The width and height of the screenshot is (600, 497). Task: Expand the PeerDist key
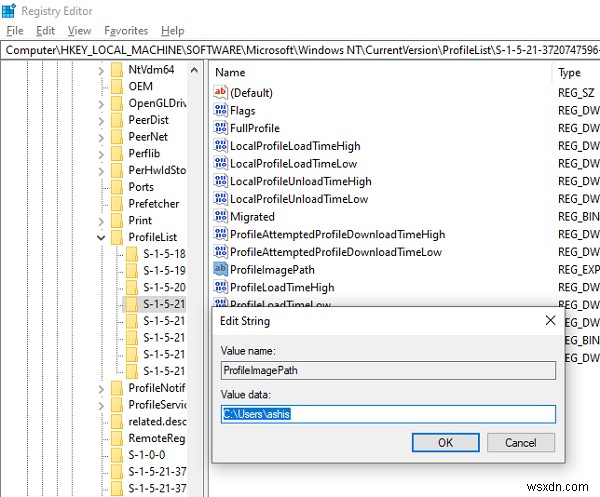101,121
